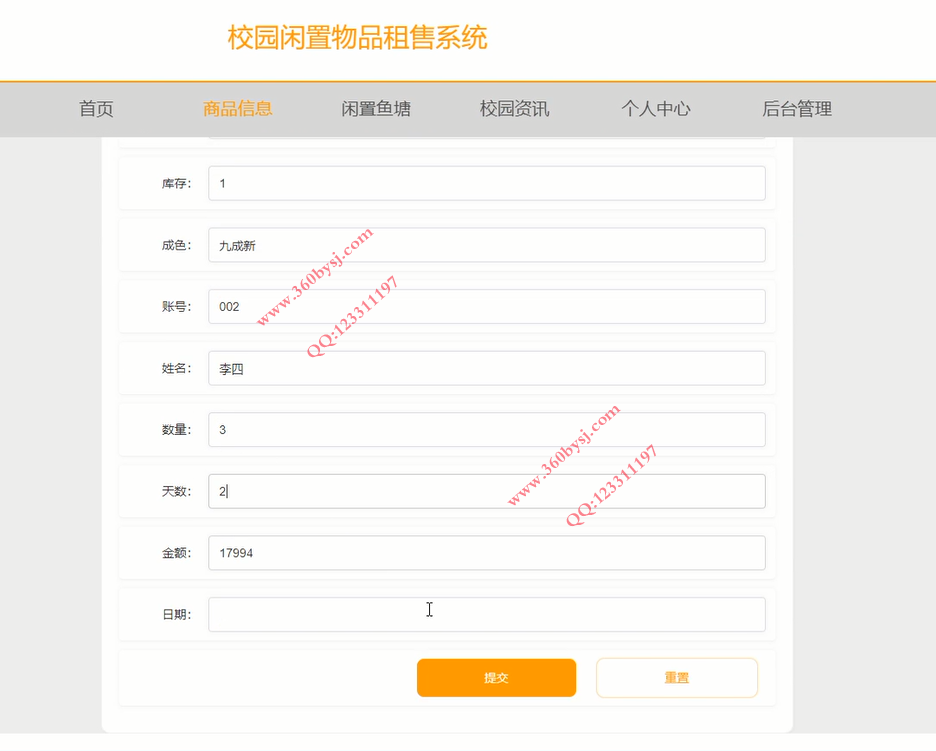Screen dimensions: 936x751
Task: Click the 重置 button
Action: click(677, 678)
